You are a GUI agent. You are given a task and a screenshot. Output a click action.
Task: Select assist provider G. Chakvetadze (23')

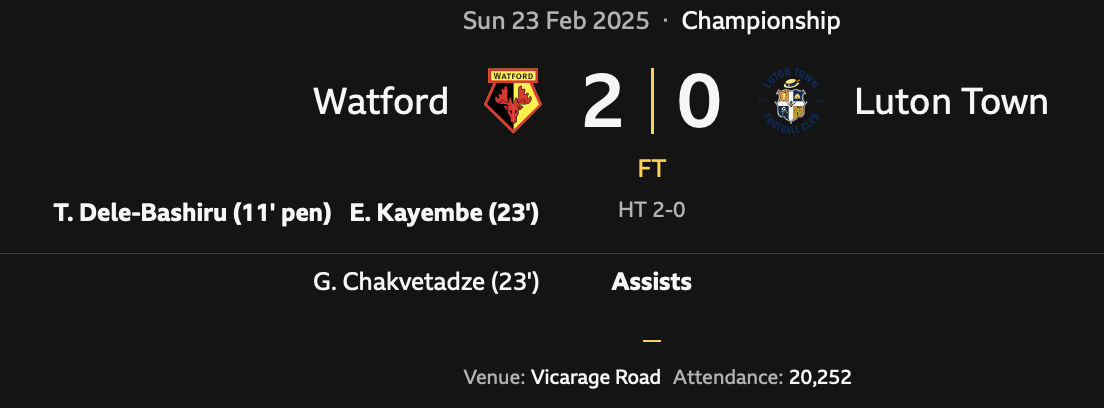pos(426,282)
